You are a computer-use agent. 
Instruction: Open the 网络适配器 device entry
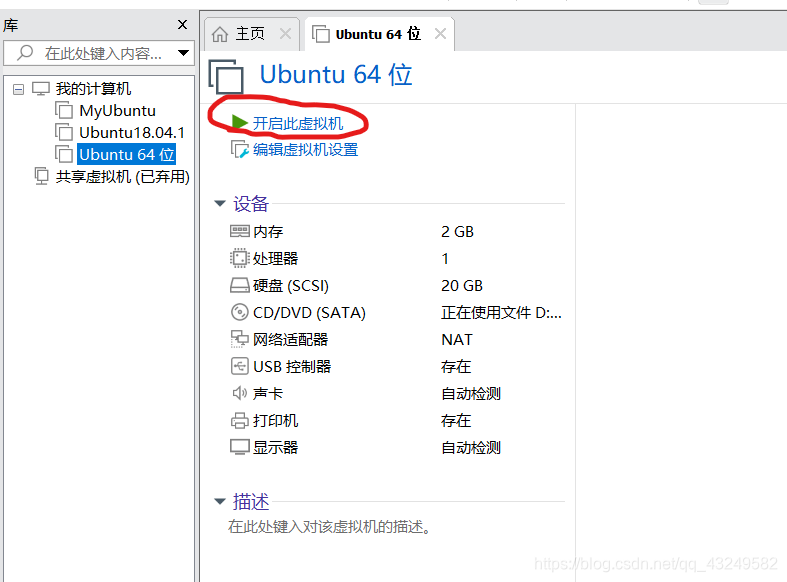291,340
